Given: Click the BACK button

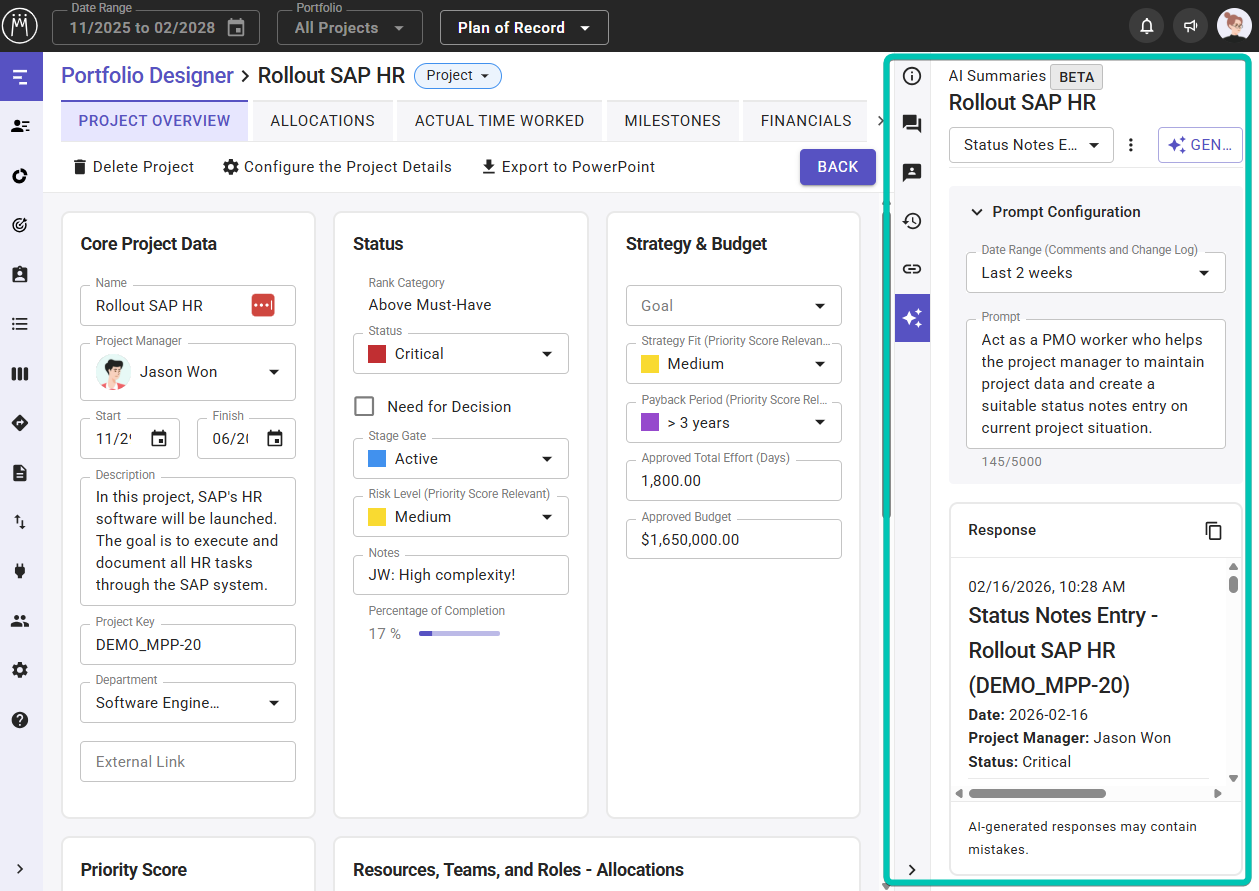Looking at the screenshot, I should coord(837,167).
